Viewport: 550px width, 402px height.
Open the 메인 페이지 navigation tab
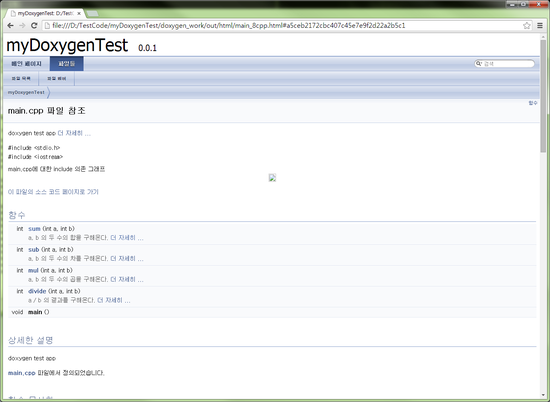click(26, 64)
